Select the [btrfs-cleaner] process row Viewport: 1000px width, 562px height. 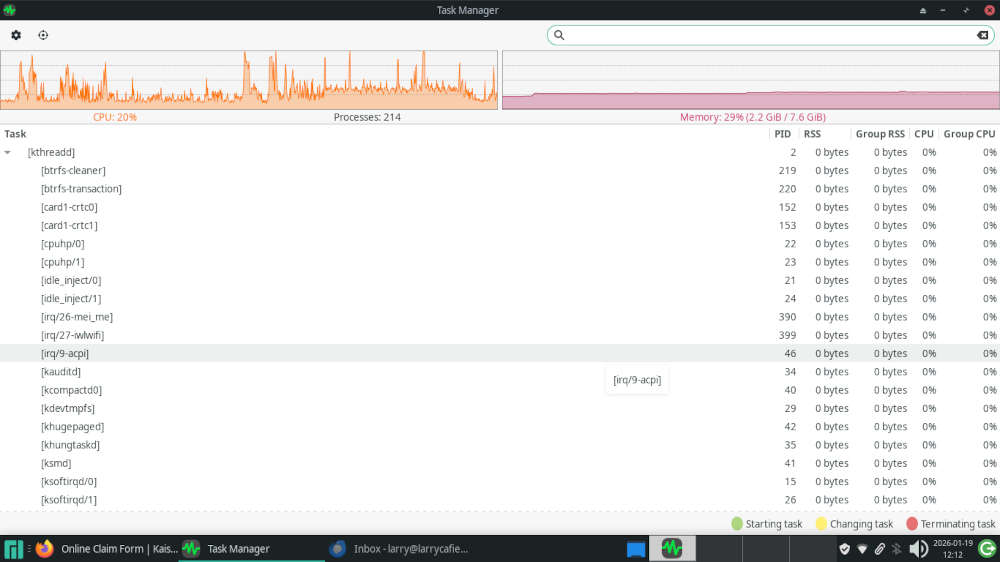click(x=73, y=171)
